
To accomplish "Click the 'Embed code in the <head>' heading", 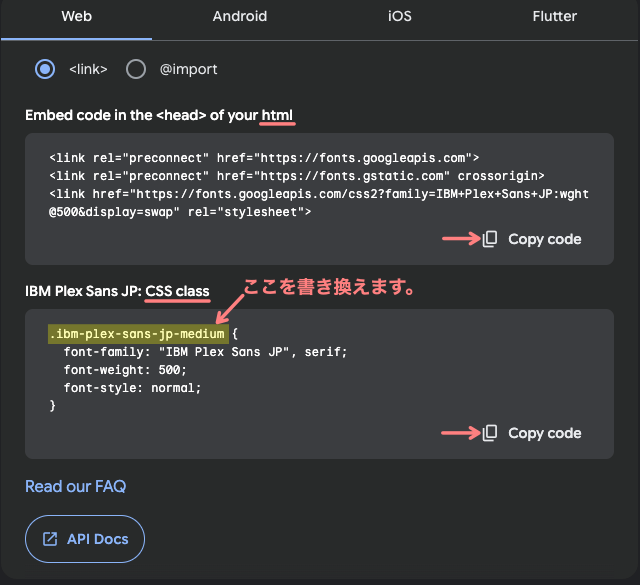I will tap(159, 115).
